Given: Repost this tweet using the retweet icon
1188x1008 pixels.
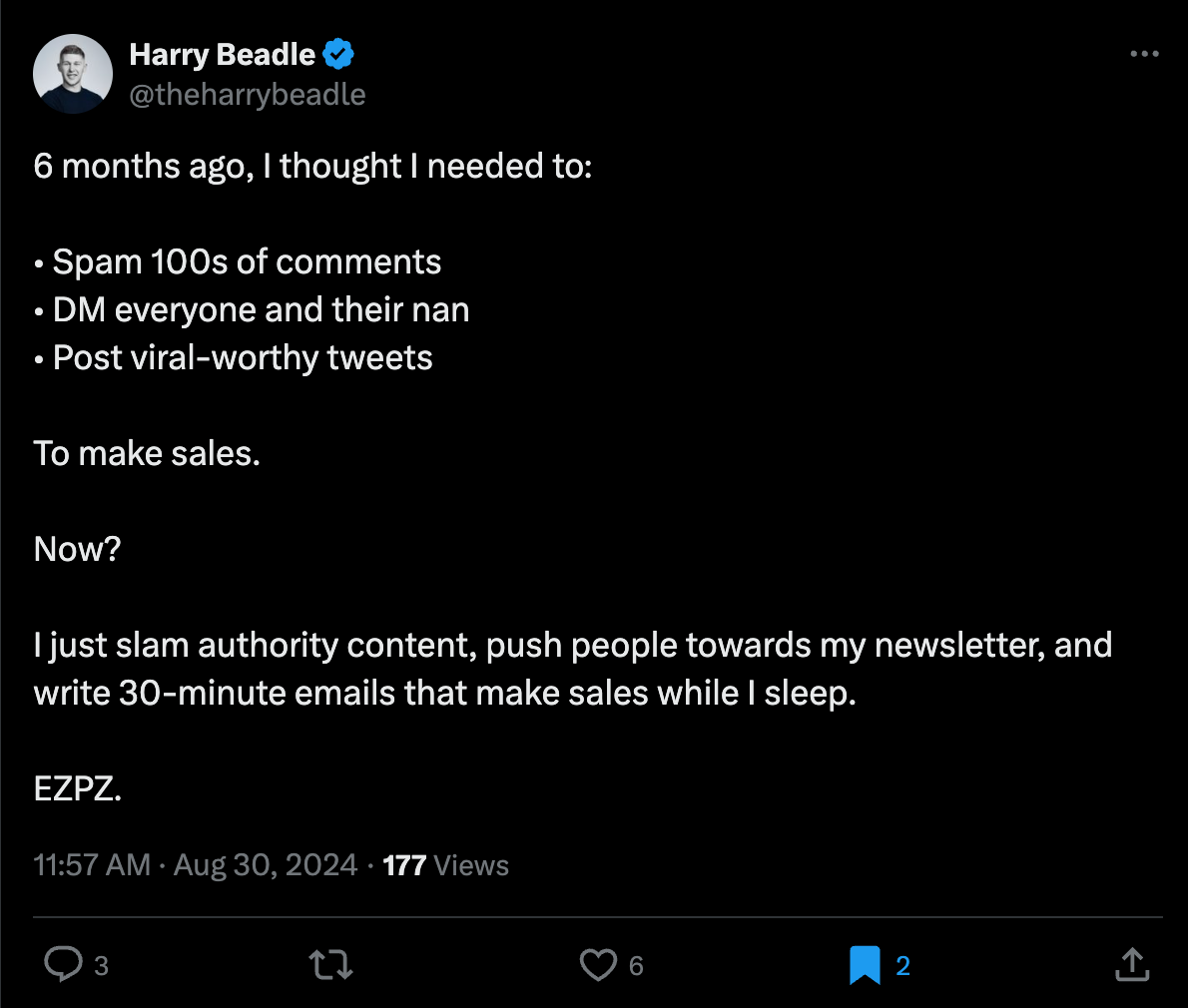Looking at the screenshot, I should pos(330,964).
